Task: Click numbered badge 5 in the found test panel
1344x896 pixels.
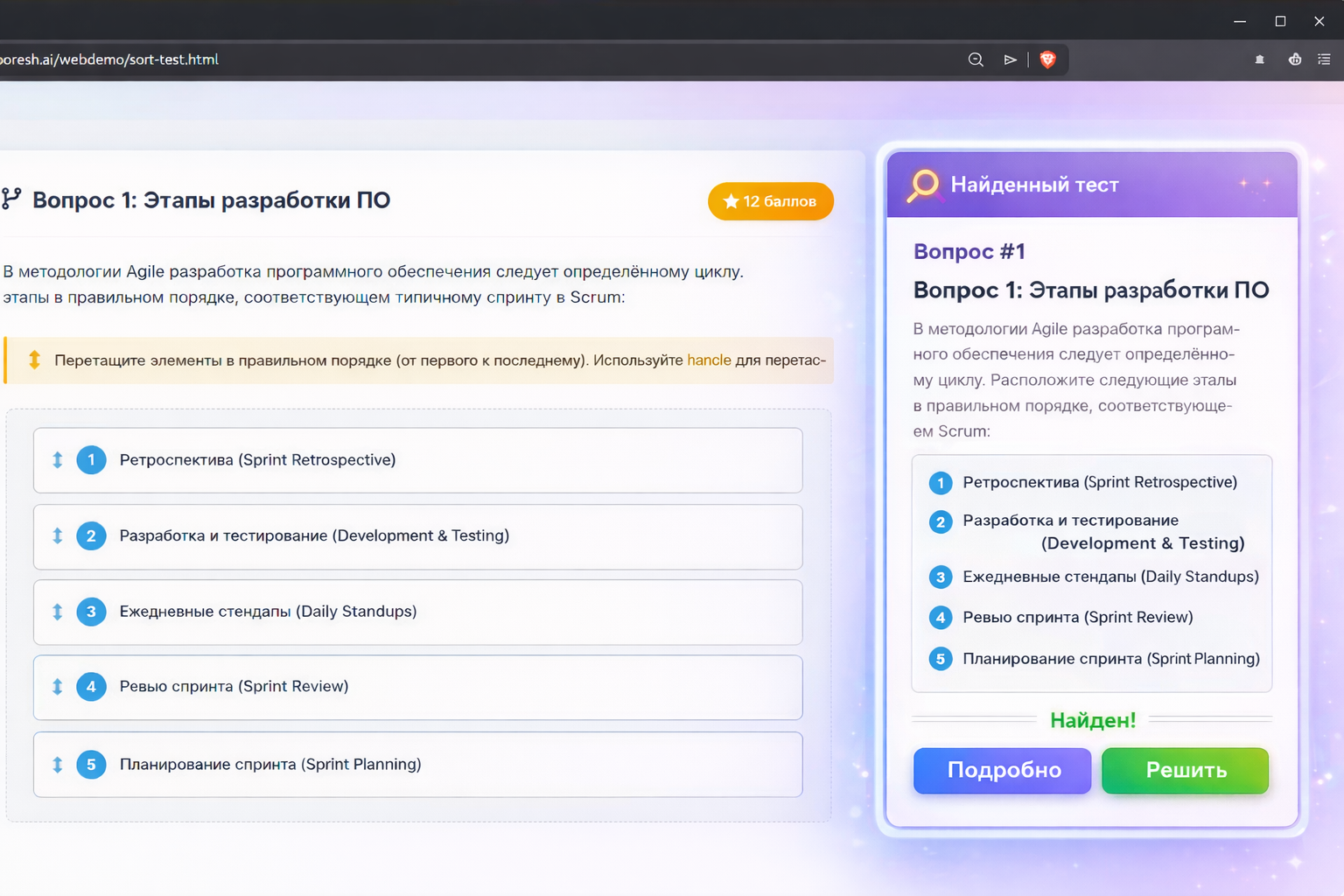Action: click(x=940, y=659)
